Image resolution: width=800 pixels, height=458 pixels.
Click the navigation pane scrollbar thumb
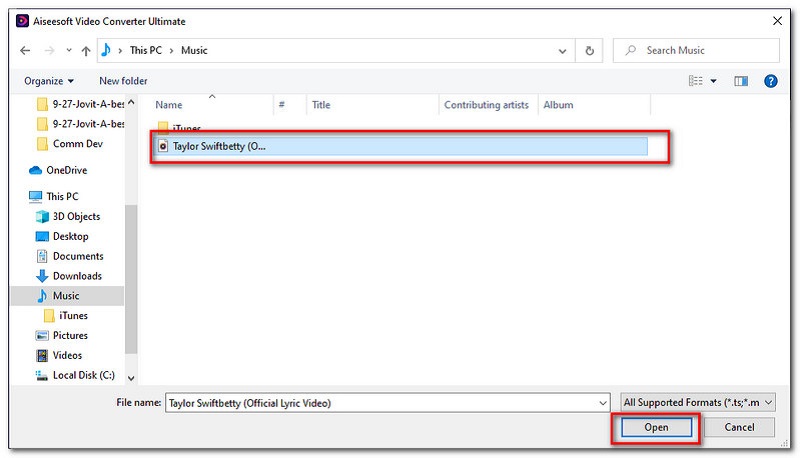131,279
